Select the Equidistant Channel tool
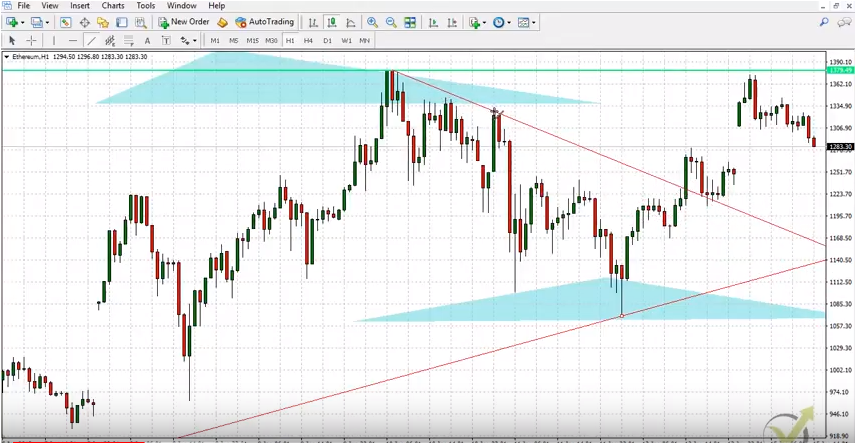Viewport: 855px width, 443px height. (x=110, y=40)
